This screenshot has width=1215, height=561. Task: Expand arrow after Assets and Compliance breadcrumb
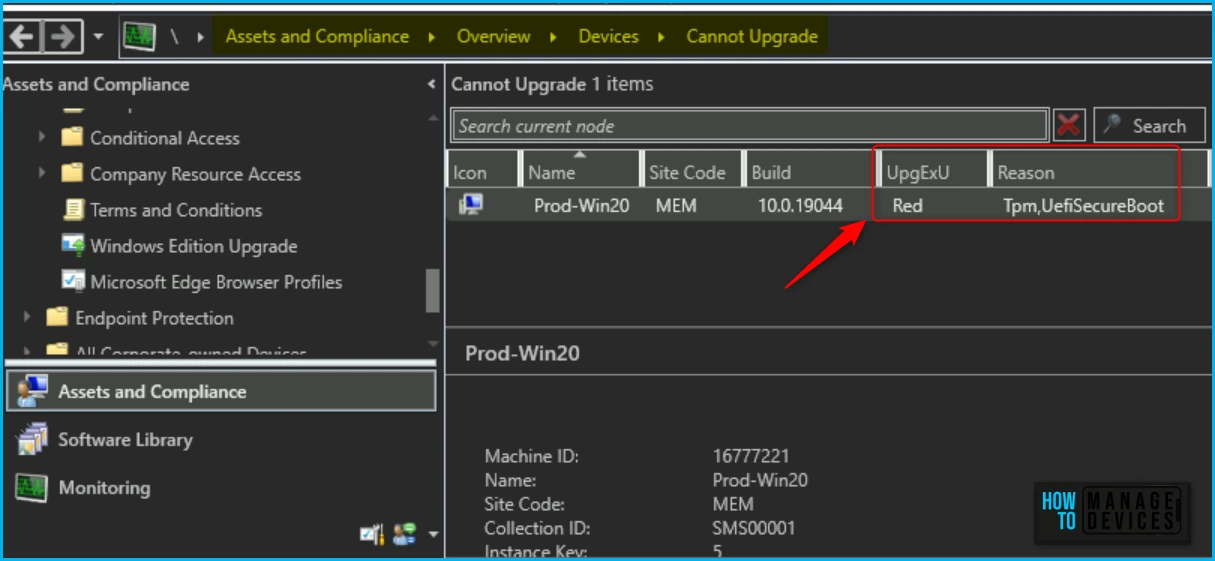(432, 38)
